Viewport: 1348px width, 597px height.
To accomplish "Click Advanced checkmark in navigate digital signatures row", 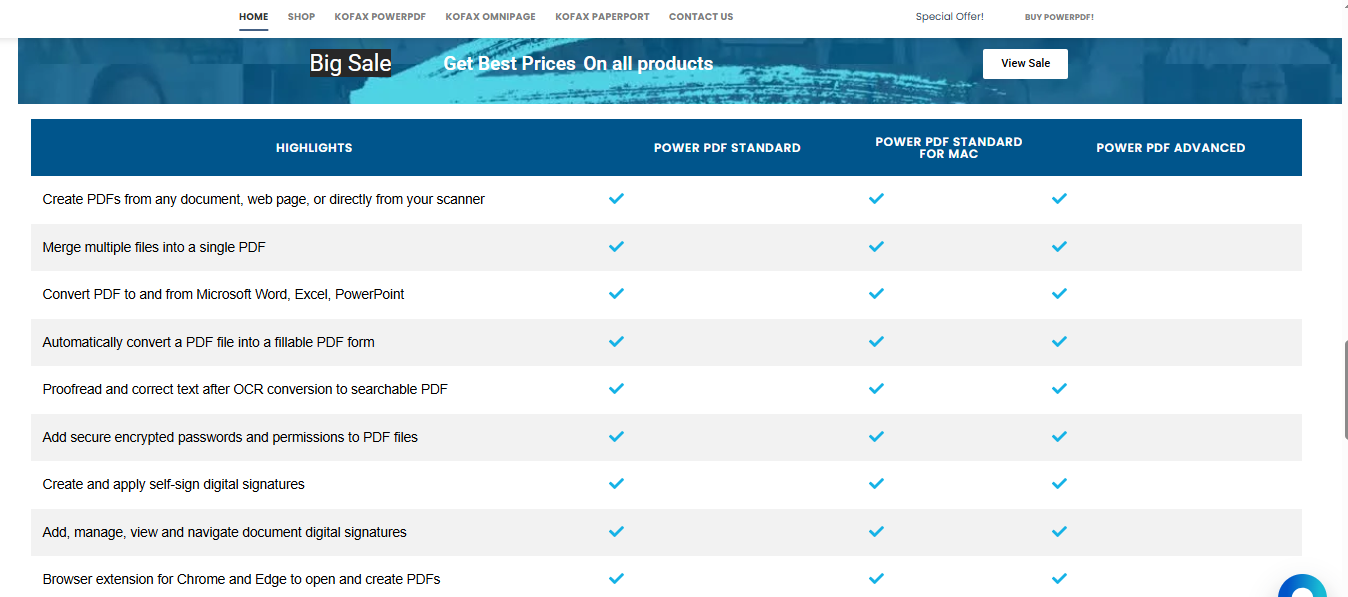I will [1060, 532].
